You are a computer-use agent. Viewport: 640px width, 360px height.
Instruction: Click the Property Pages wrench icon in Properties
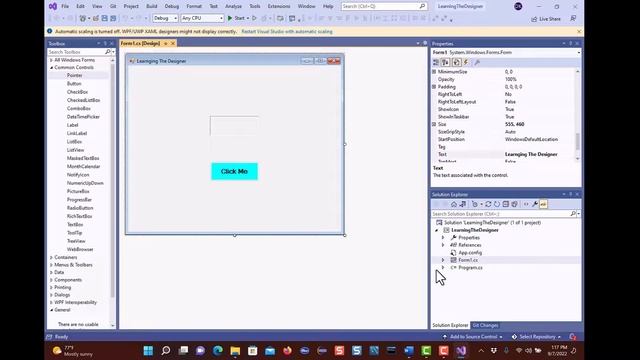(x=477, y=62)
